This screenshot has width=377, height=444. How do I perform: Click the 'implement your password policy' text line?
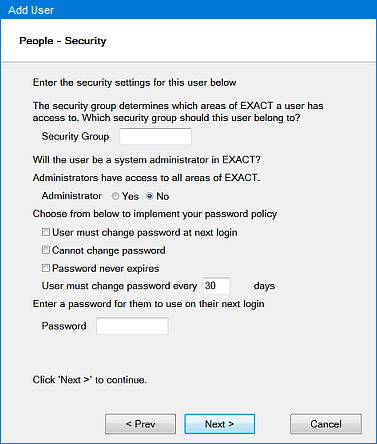155,214
